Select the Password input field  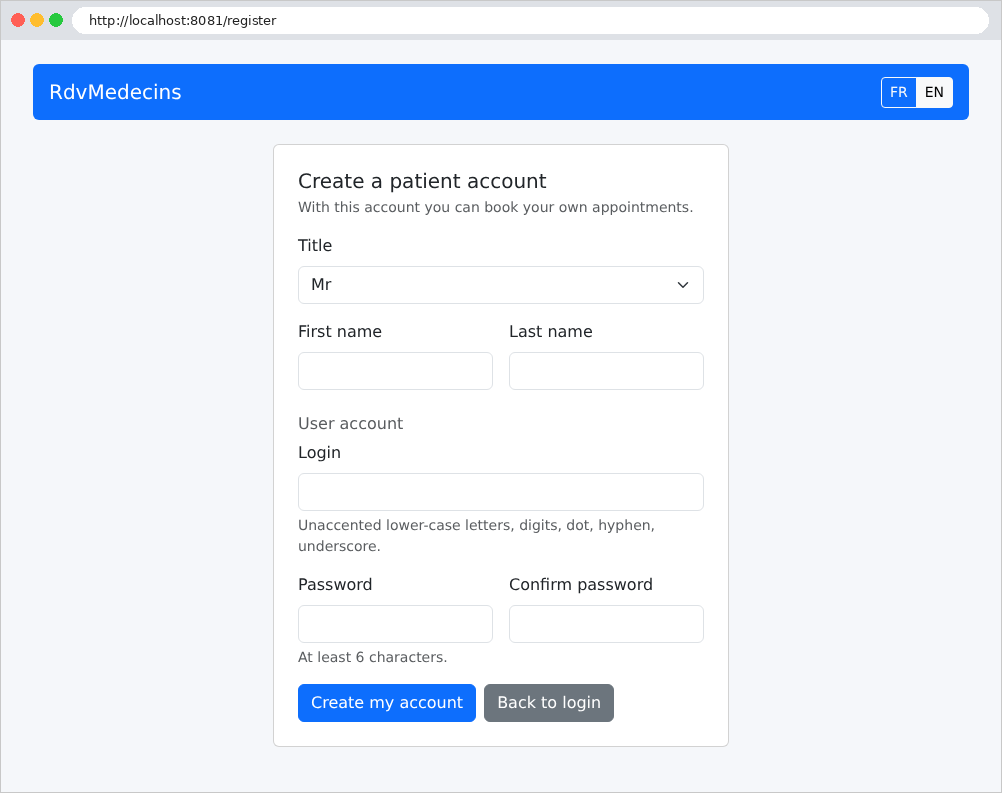tap(395, 624)
